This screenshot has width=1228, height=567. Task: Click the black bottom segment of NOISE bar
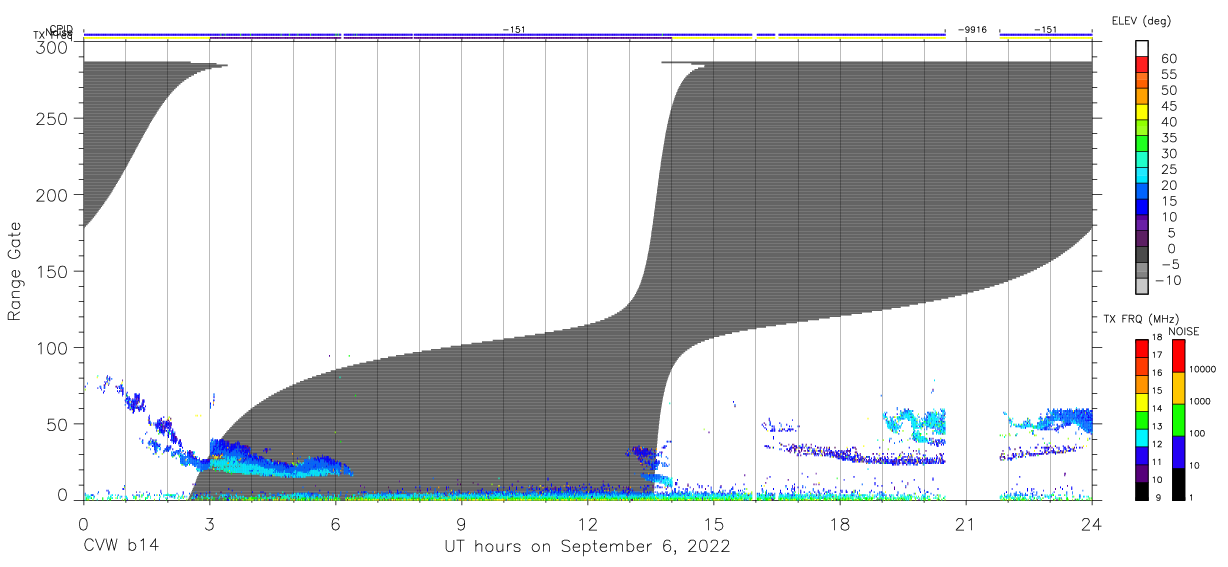1178,484
